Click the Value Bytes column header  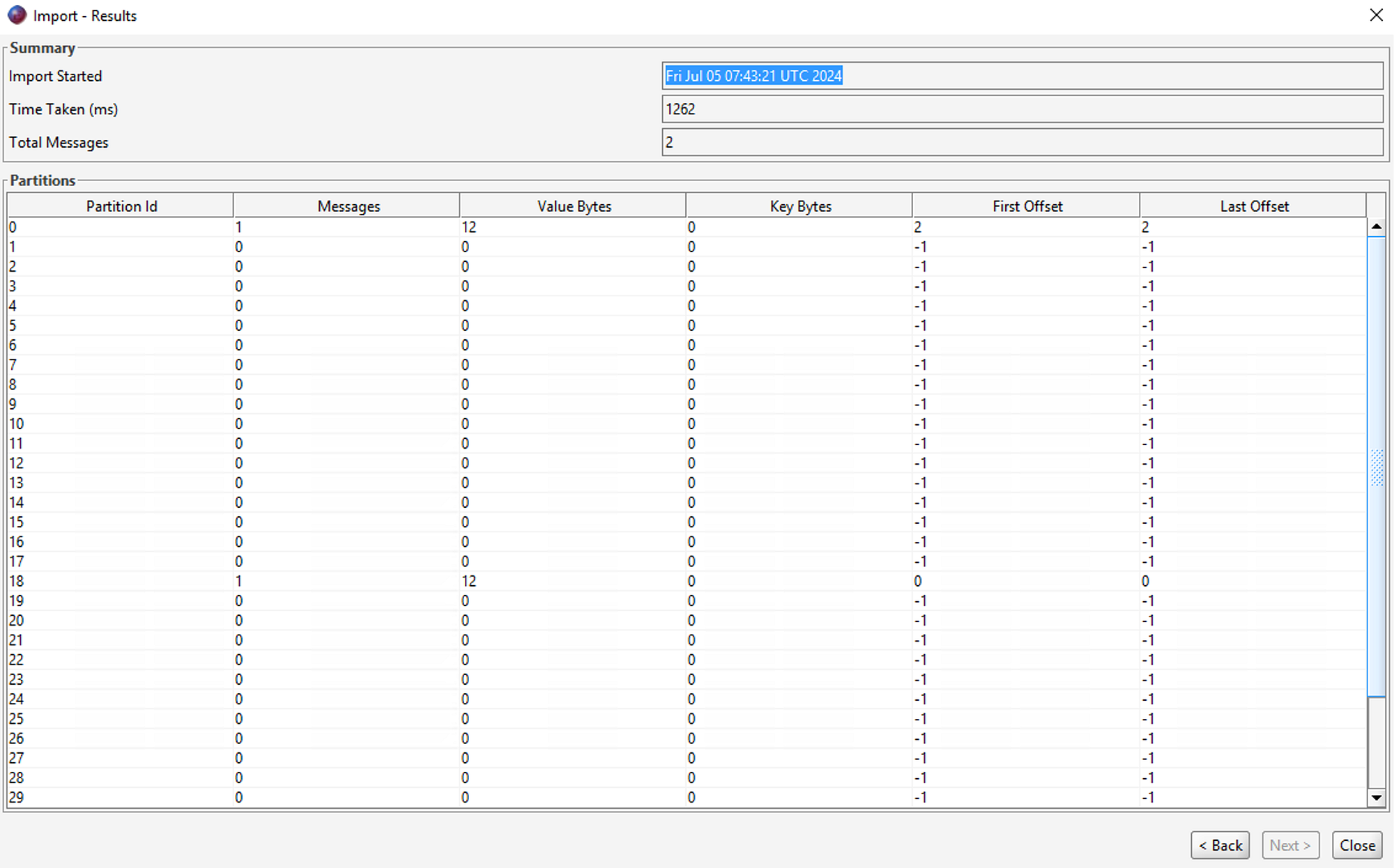pyautogui.click(x=573, y=206)
